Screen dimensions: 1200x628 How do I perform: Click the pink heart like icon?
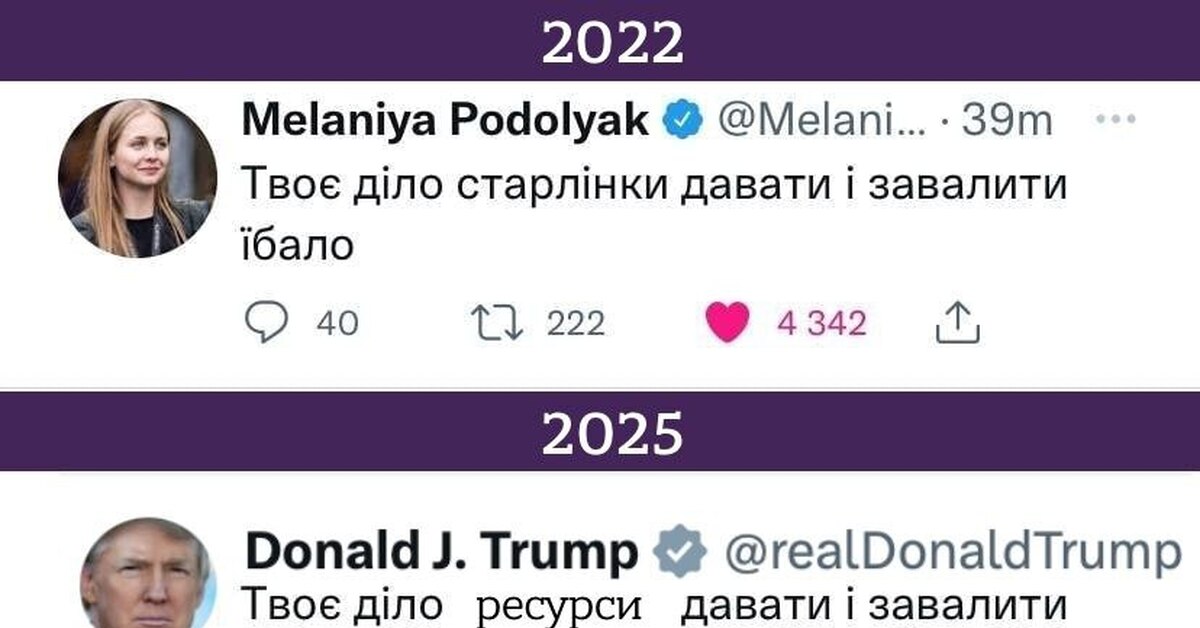727,322
